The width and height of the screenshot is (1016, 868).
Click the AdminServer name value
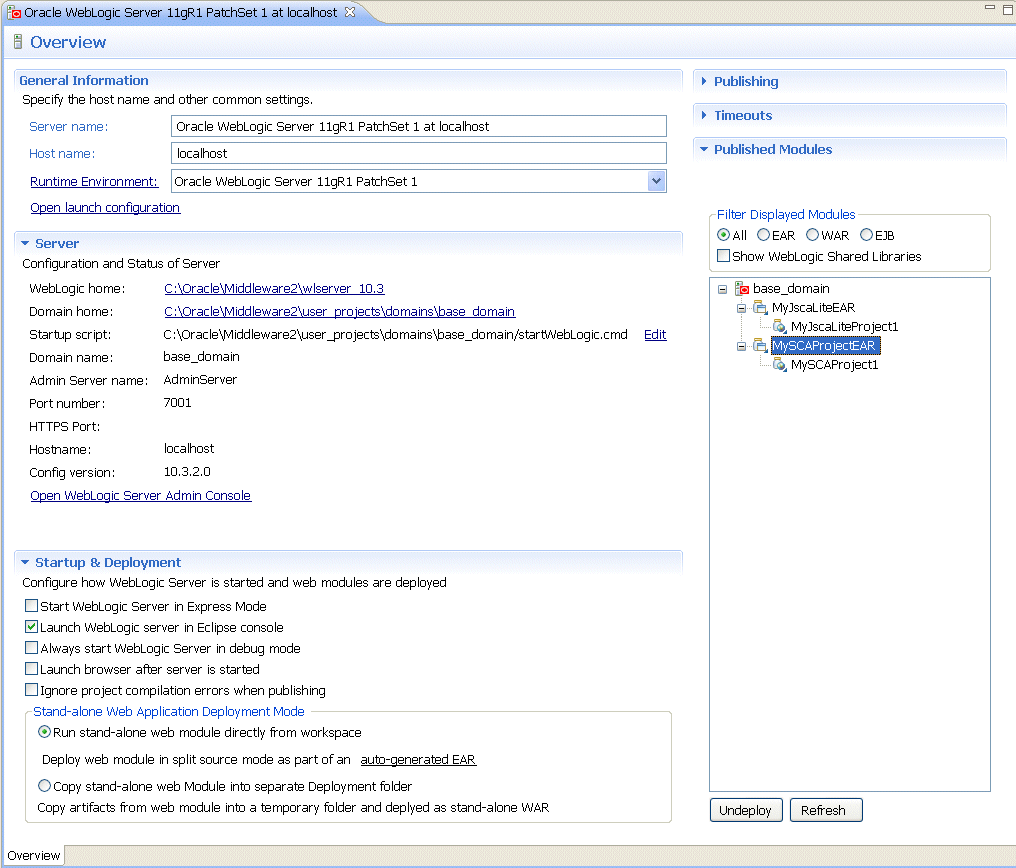[x=200, y=380]
